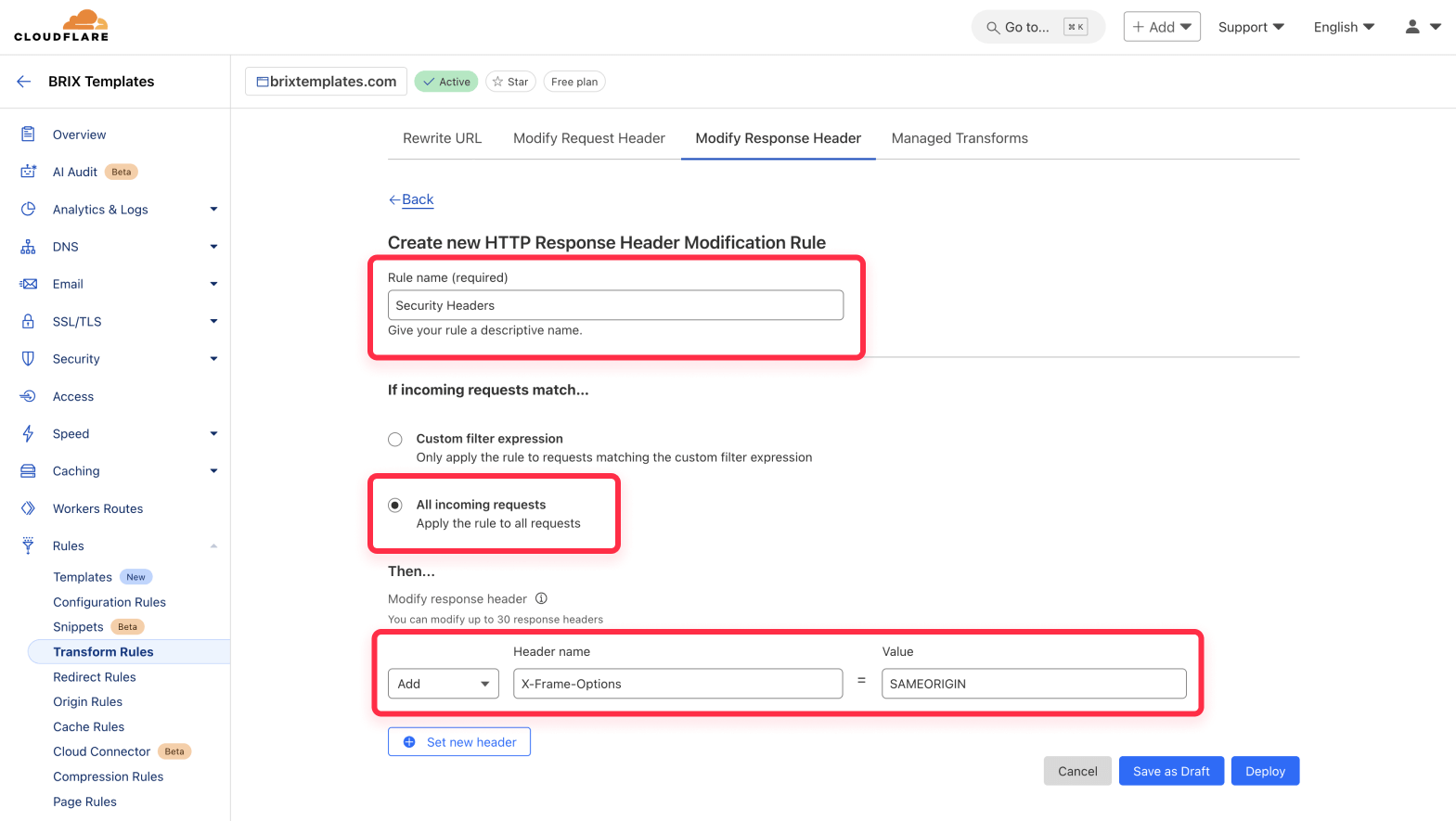Open Cache Rules in the sidebar
Image resolution: width=1456 pixels, height=821 pixels.
pos(89,727)
